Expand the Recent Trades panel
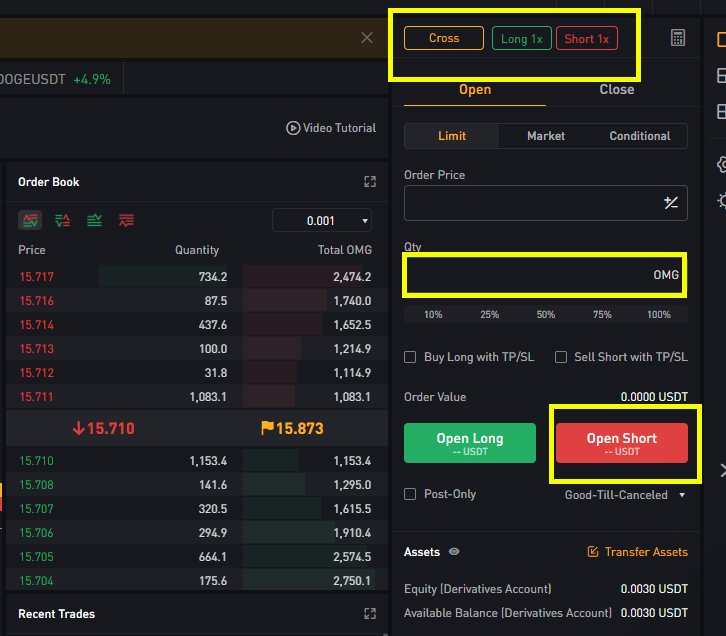The width and height of the screenshot is (726, 636). [369, 613]
